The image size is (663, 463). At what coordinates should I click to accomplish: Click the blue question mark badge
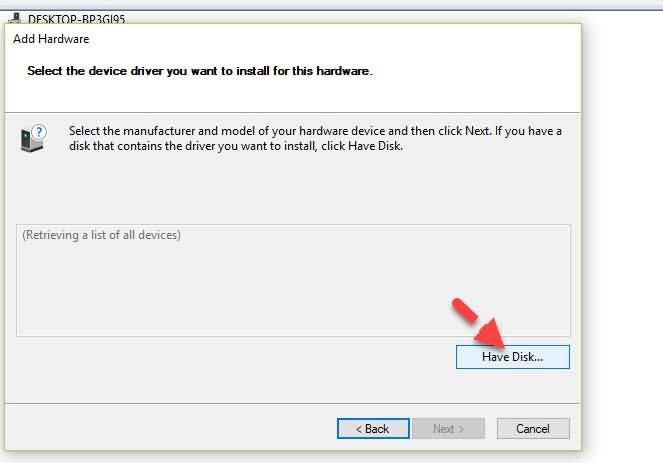click(39, 132)
